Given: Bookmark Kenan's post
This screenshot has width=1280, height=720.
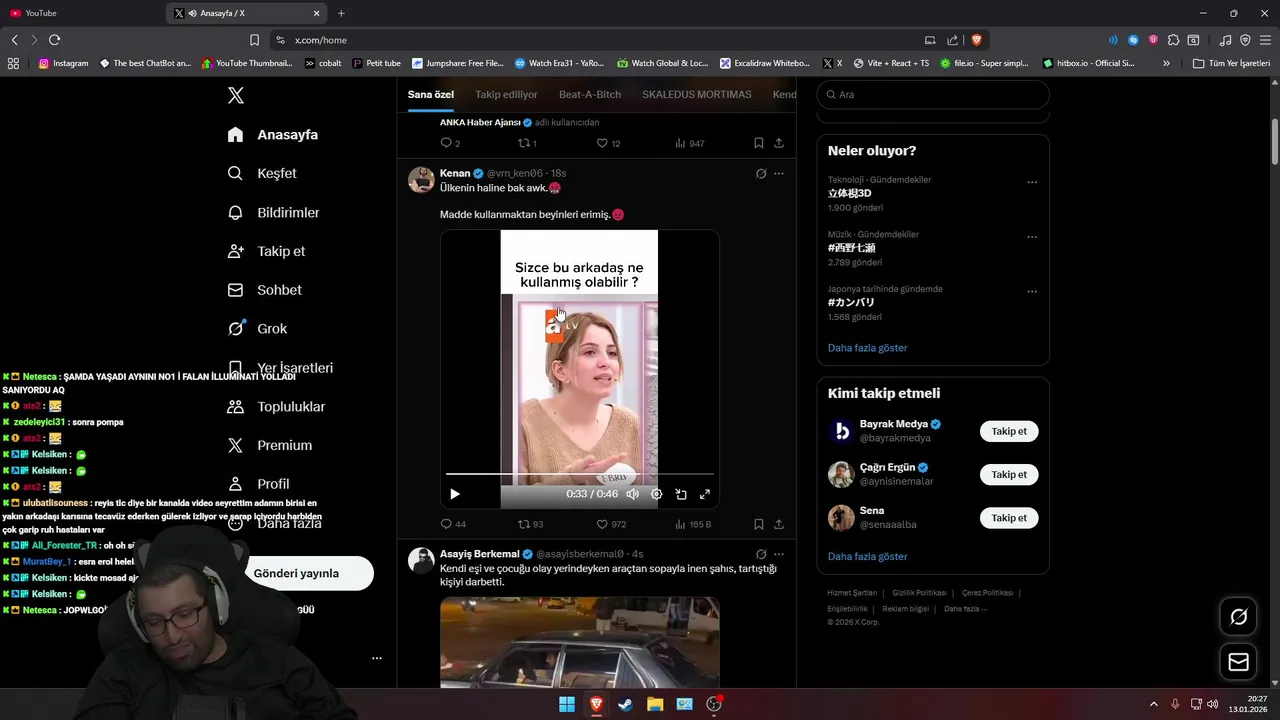Looking at the screenshot, I should pyautogui.click(x=759, y=524).
